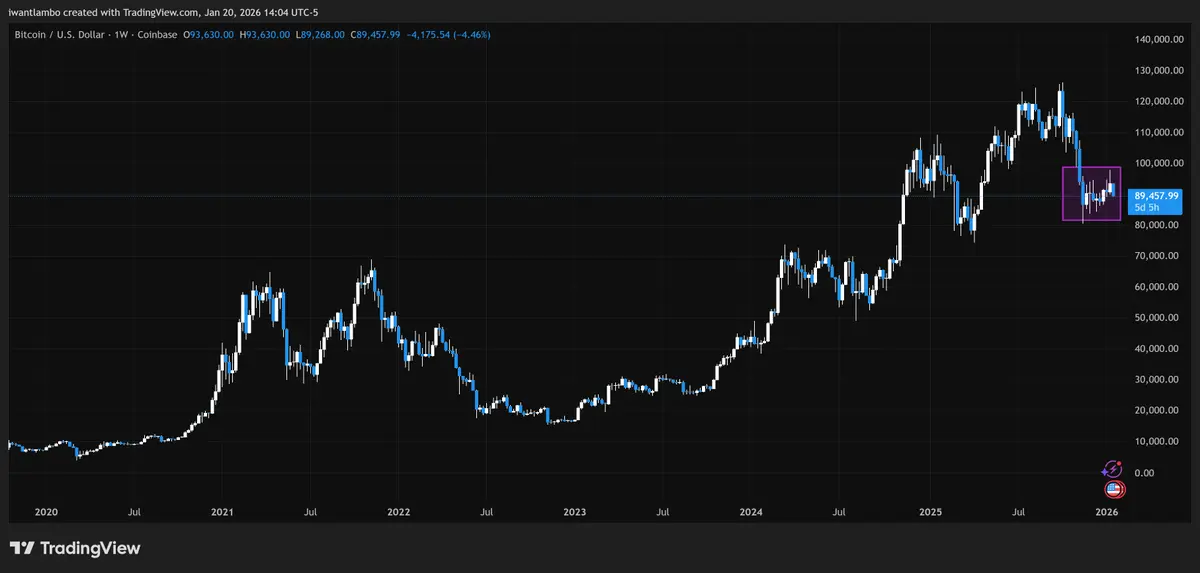
Task: Click the 2026 label on the time axis
Action: click(1106, 512)
